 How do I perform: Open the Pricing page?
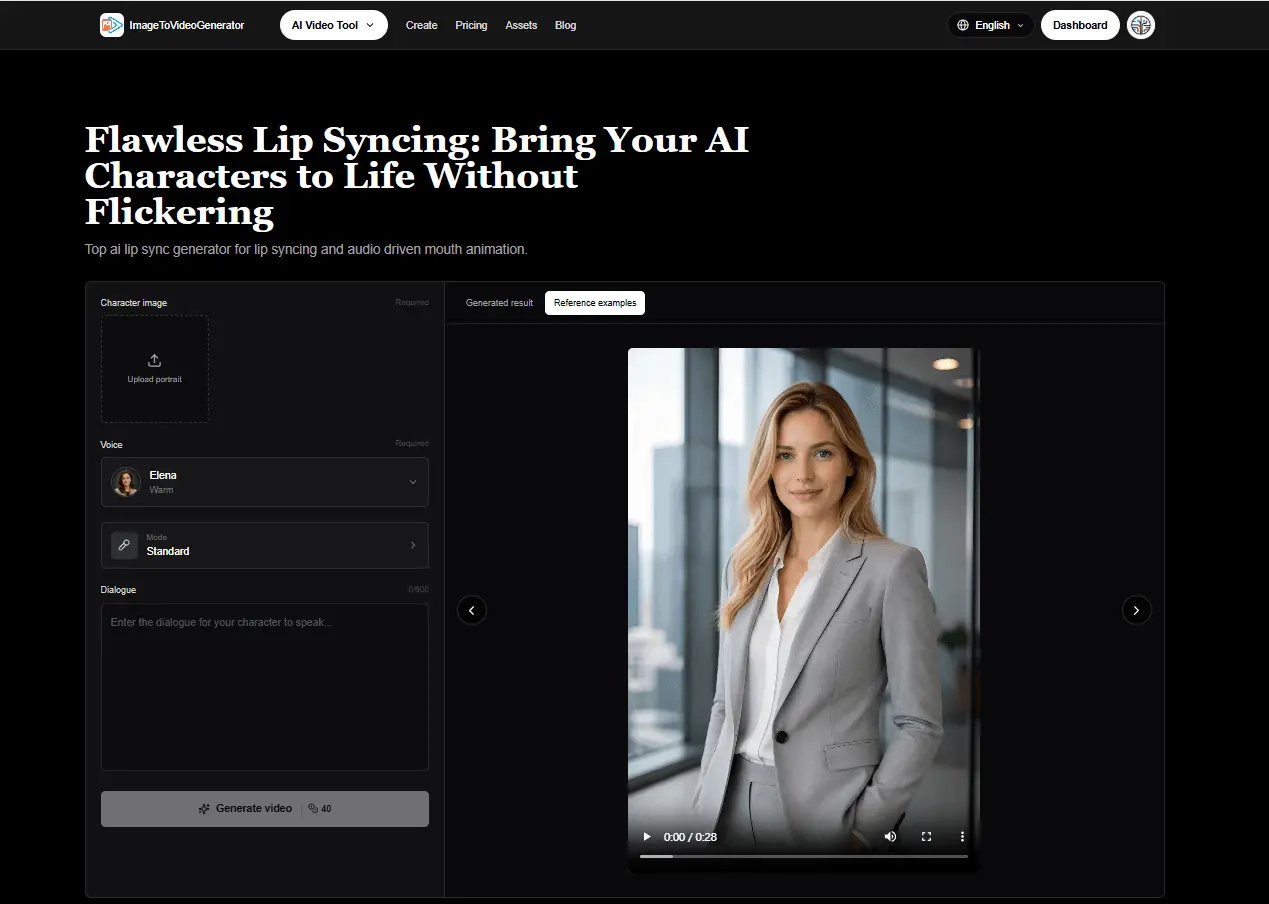471,25
